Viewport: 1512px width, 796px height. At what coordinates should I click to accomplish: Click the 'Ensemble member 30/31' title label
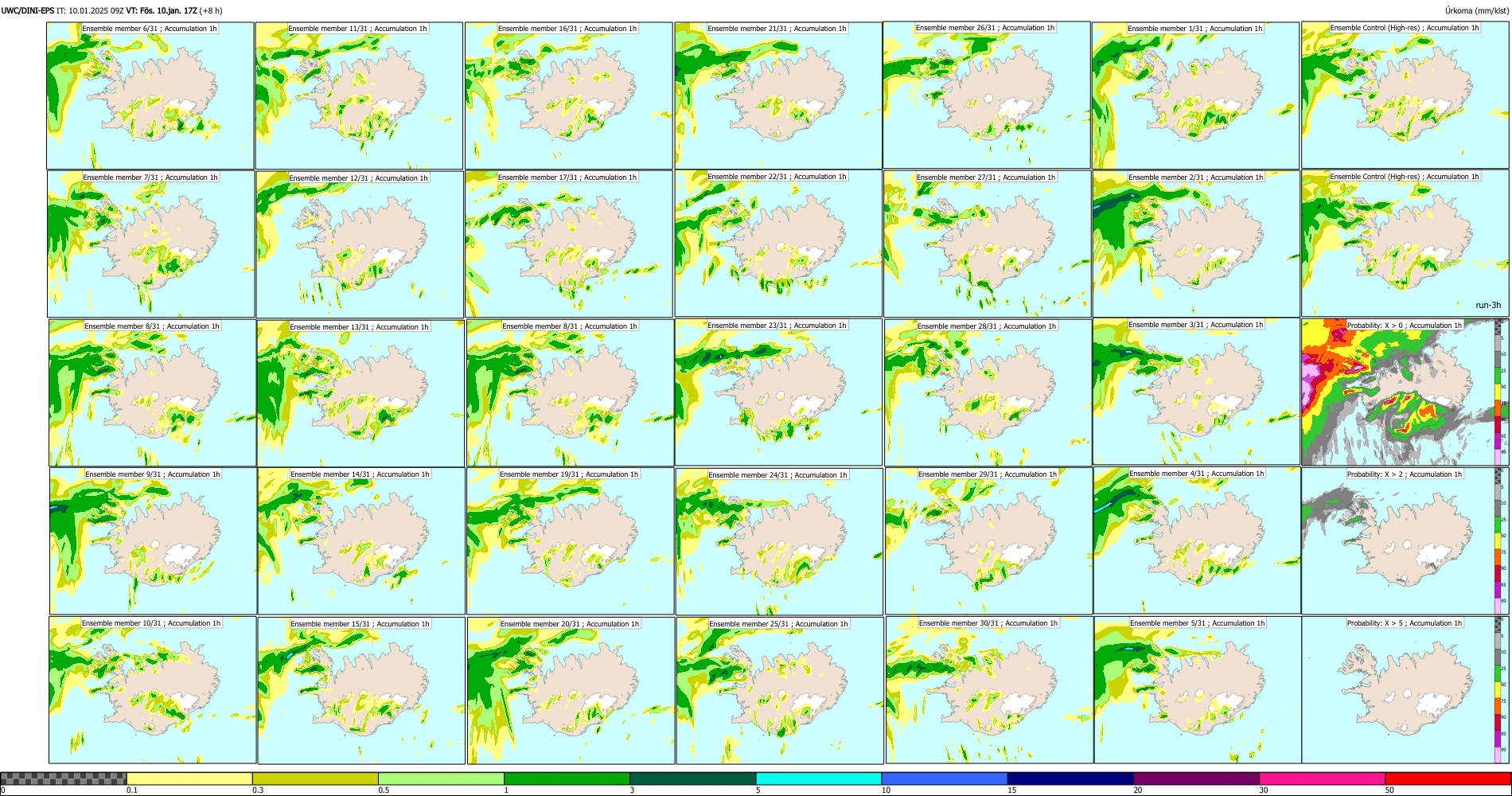coord(988,623)
